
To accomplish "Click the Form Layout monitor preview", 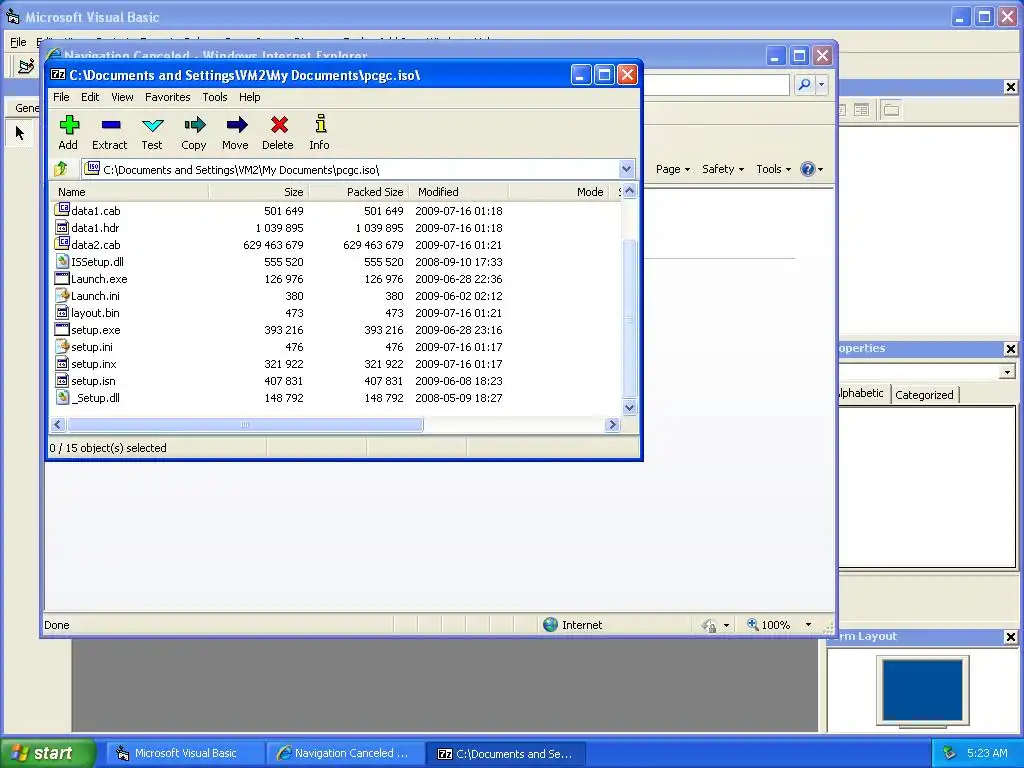I will (922, 691).
